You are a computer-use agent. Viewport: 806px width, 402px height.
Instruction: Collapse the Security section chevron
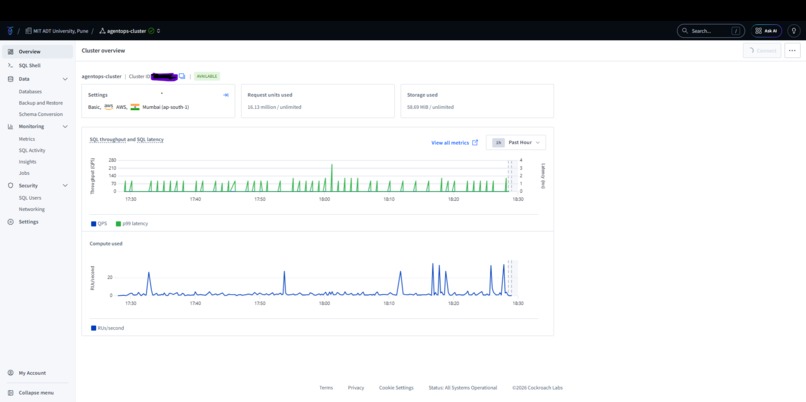click(65, 186)
